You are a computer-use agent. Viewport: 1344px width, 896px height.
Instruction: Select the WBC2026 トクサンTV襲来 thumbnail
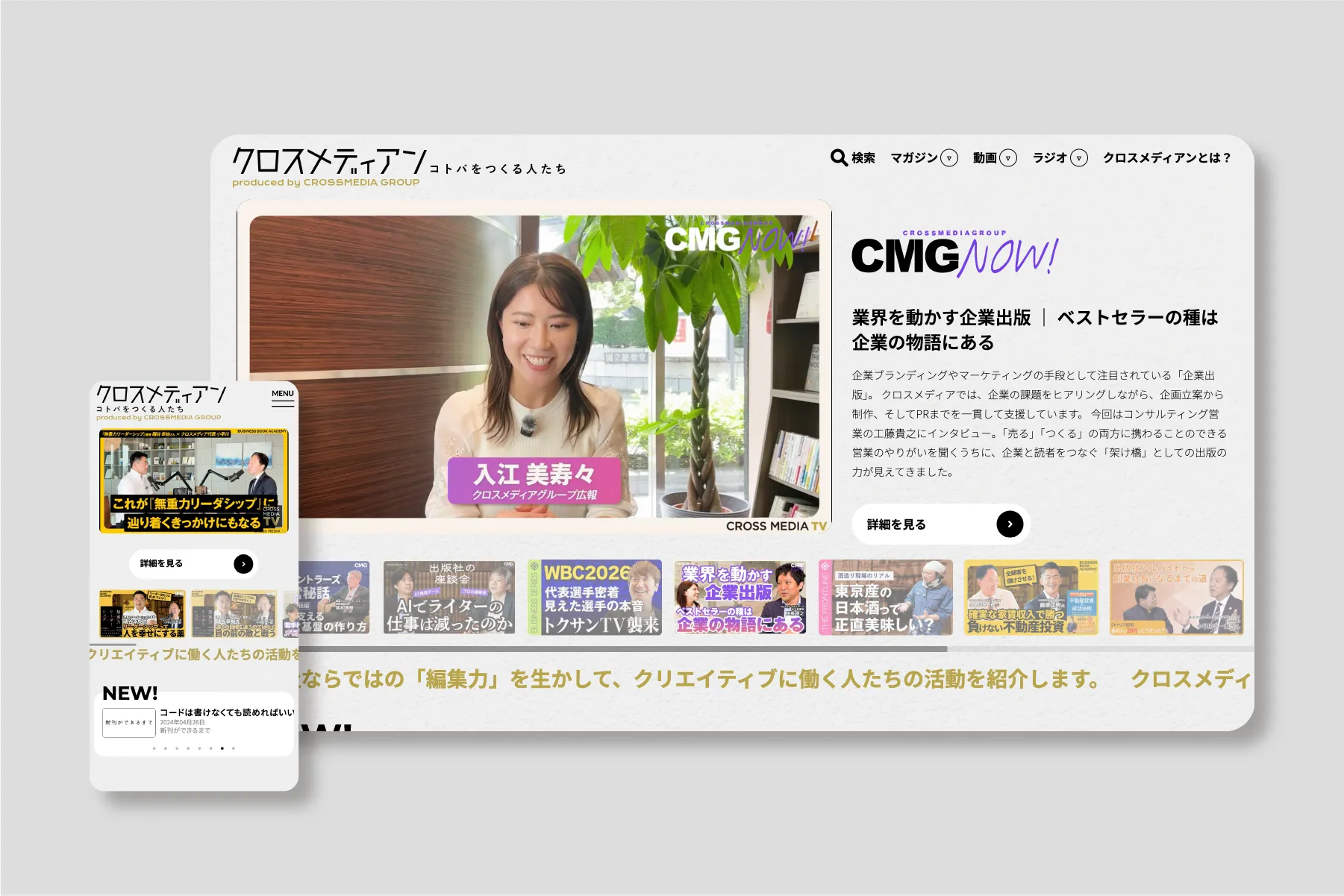595,598
